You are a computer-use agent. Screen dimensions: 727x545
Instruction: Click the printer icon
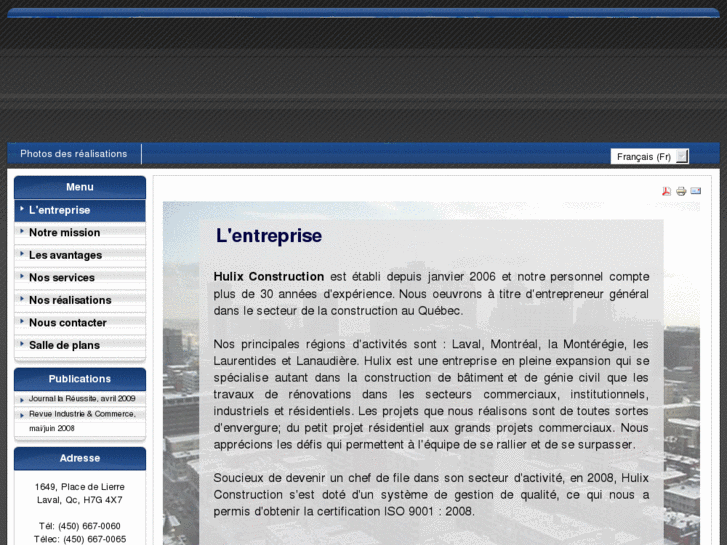coord(681,191)
